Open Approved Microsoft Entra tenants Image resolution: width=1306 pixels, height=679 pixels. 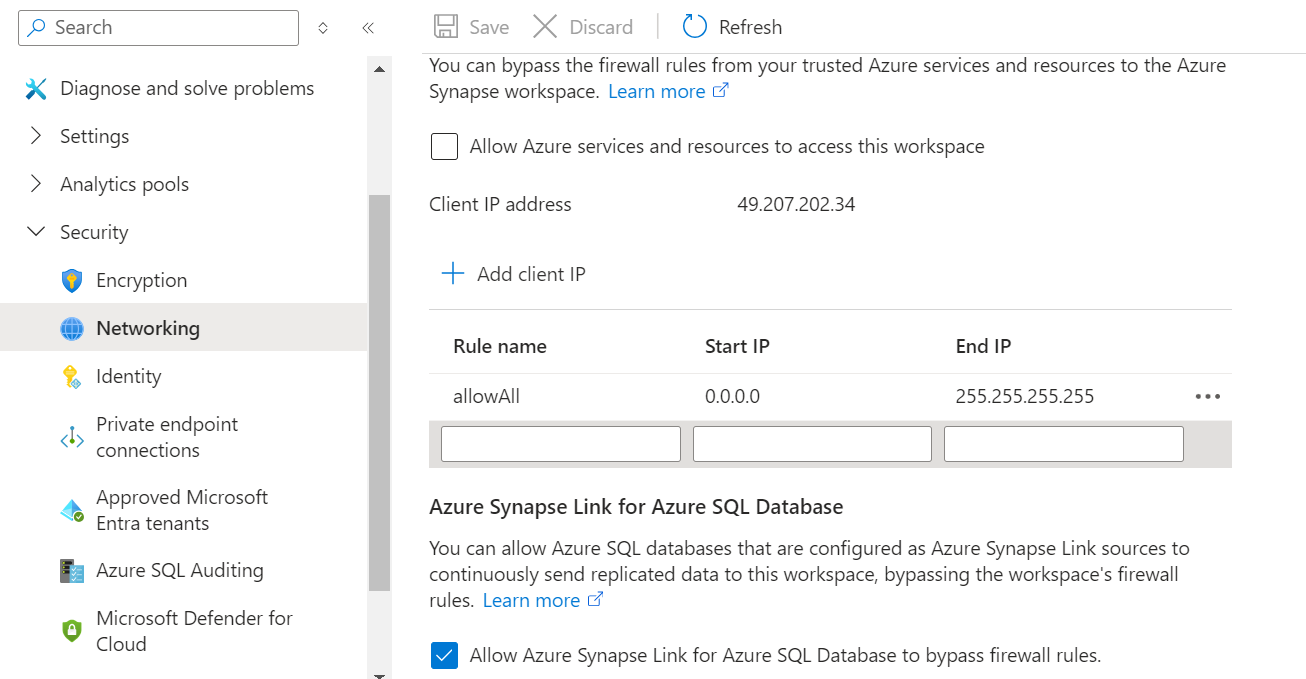180,510
